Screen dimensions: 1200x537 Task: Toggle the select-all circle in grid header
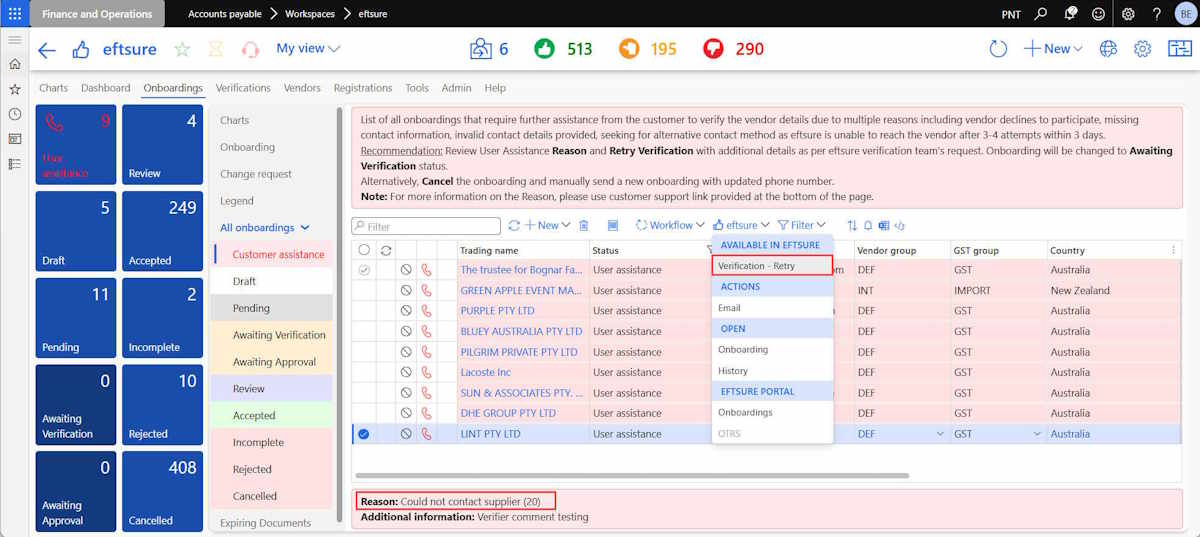coord(364,250)
